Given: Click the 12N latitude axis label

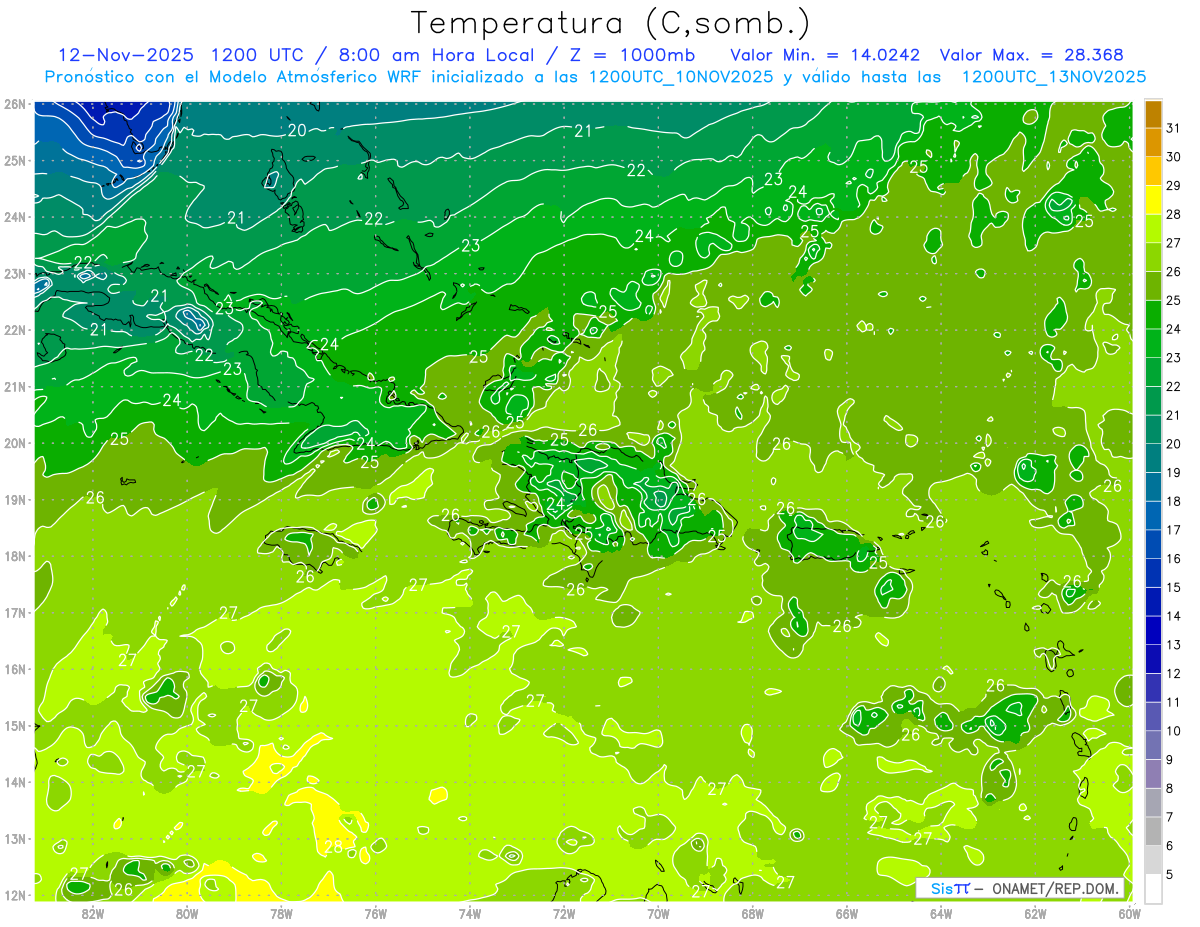Looking at the screenshot, I should (15, 895).
